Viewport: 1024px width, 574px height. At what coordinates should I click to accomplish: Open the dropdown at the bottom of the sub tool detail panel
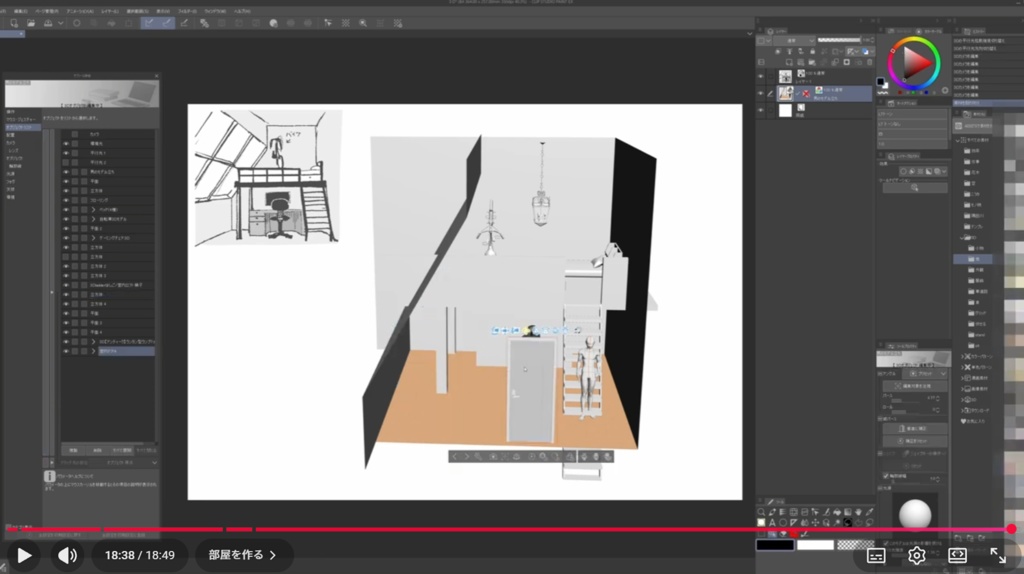coord(154,462)
